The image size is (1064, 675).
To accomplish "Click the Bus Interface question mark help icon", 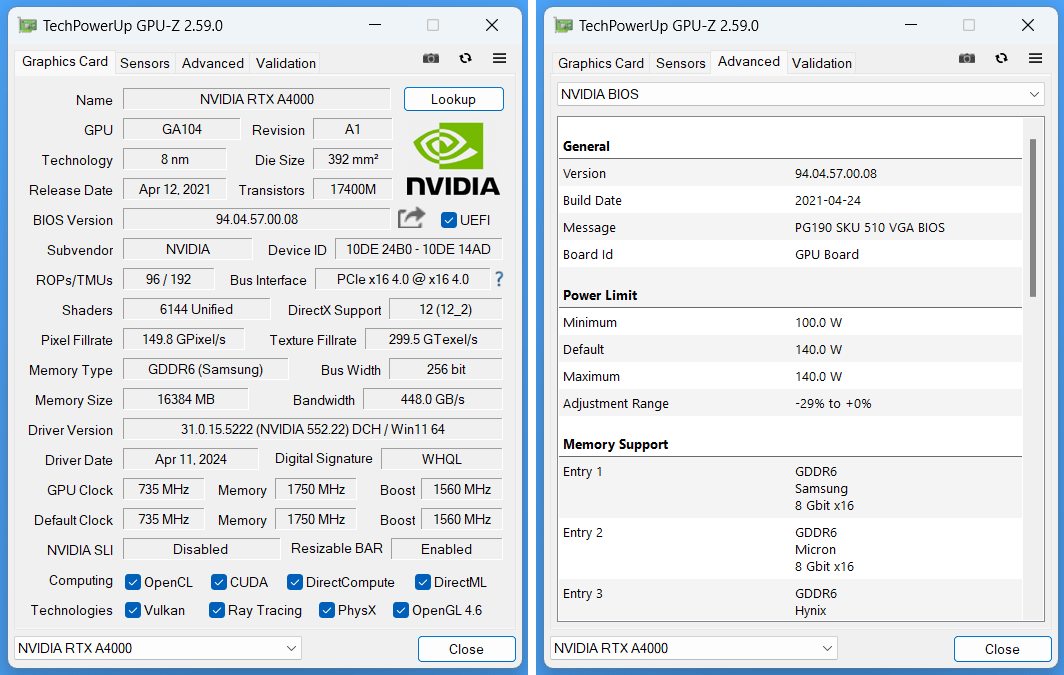I will (x=499, y=279).
